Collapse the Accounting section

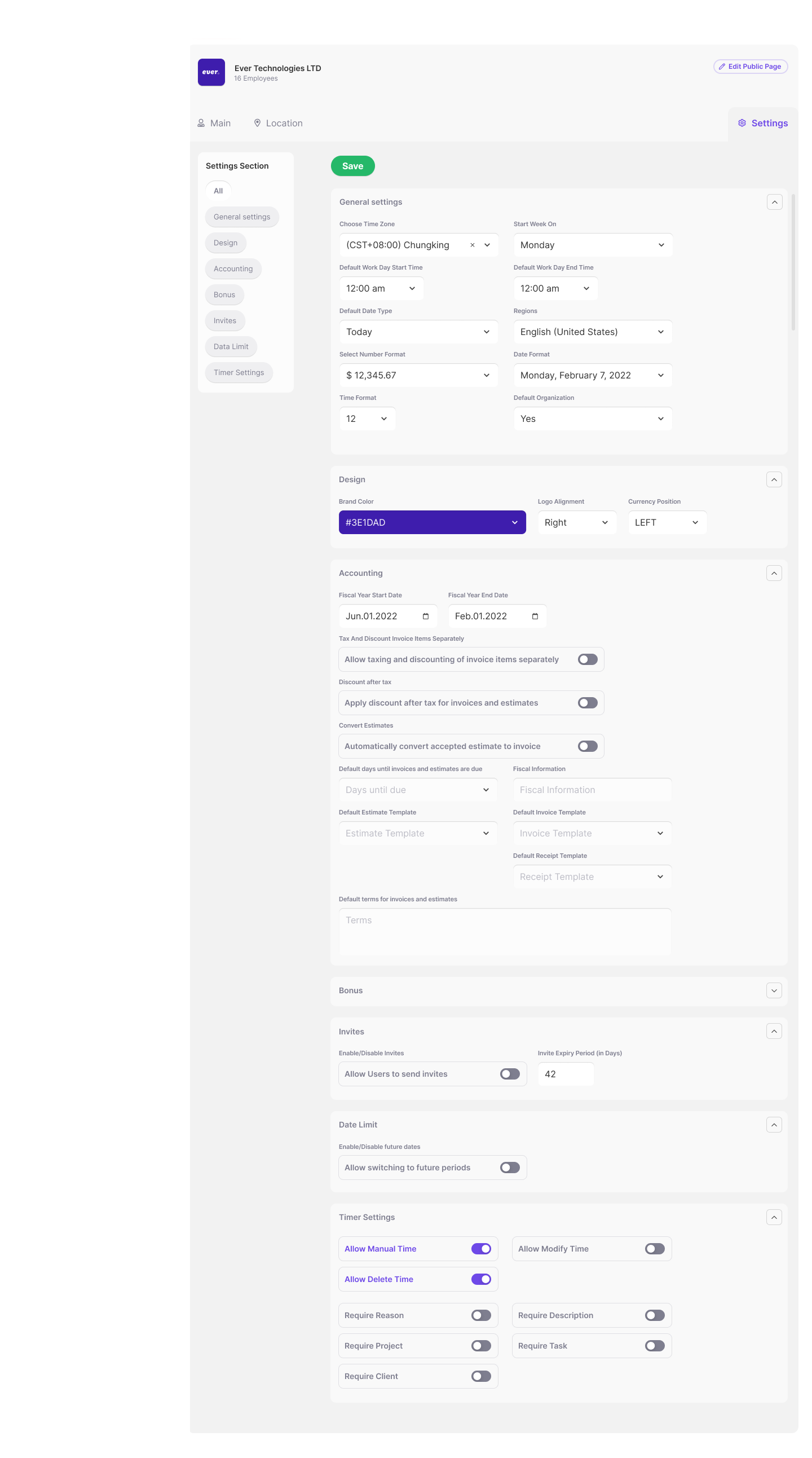tap(774, 574)
